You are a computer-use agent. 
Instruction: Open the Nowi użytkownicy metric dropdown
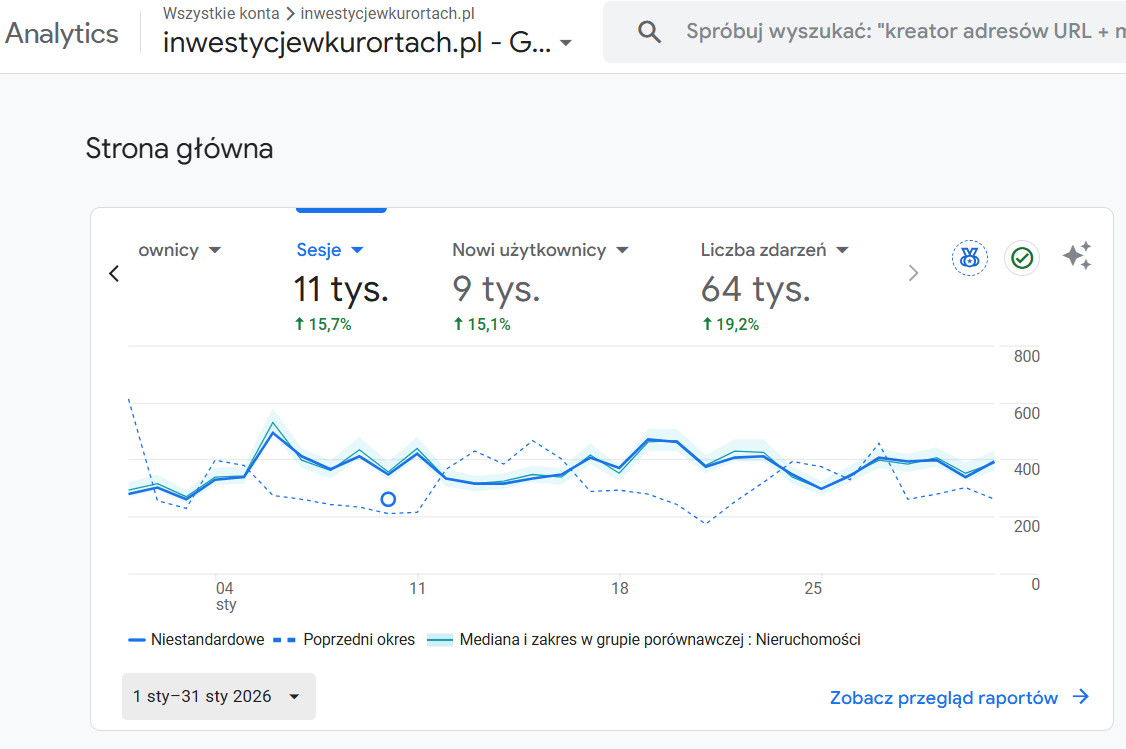pos(622,250)
